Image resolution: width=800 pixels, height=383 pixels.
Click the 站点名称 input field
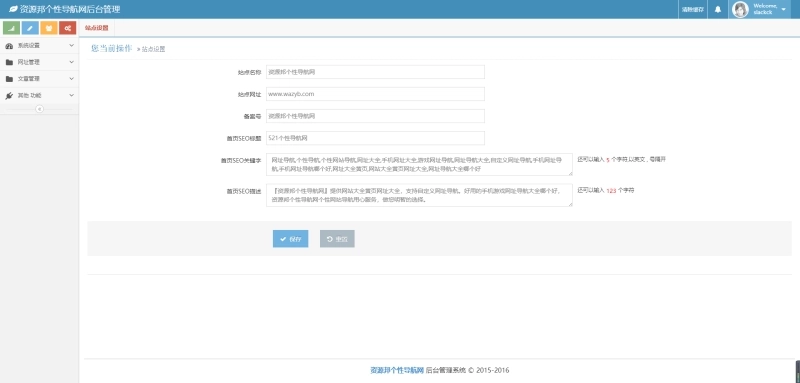coord(376,72)
